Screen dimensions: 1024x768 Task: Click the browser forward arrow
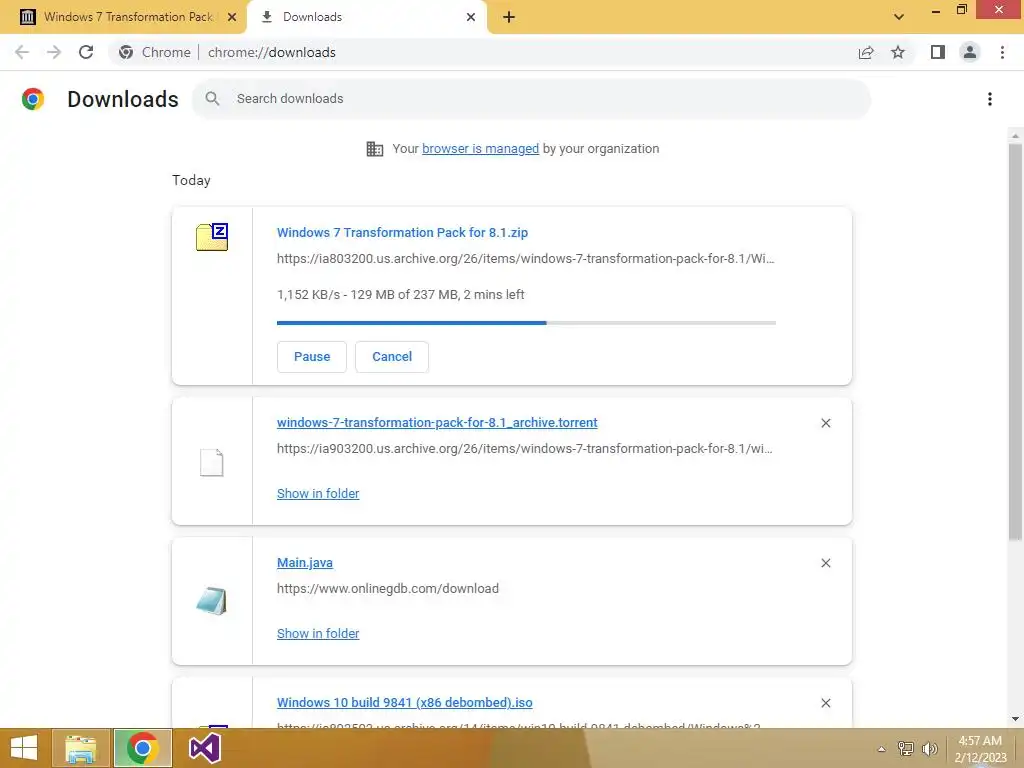tap(54, 52)
